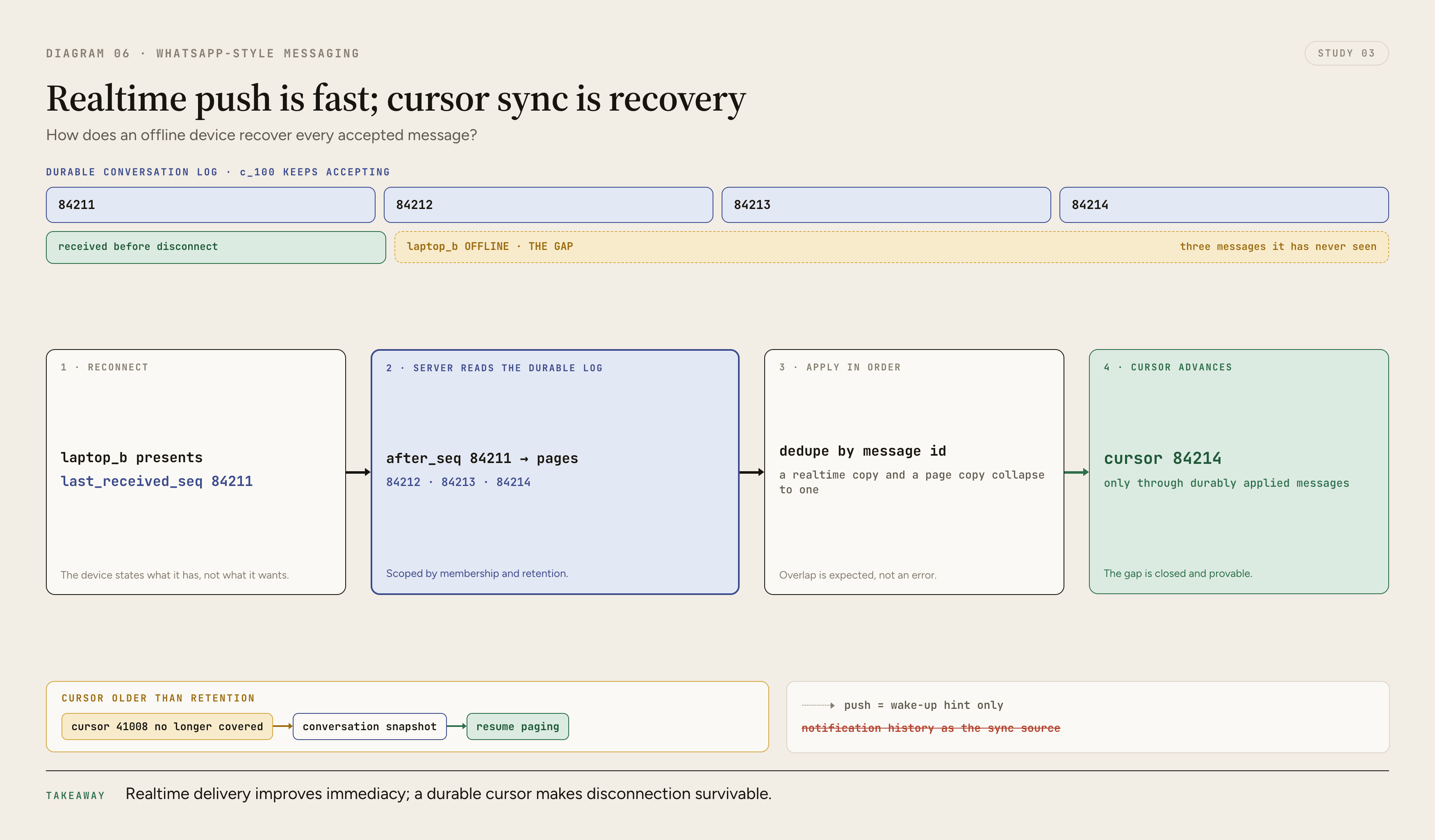Screen dimensions: 1435x840
Task: Click 'three messages it has never seen' text
Action: 1278,246
